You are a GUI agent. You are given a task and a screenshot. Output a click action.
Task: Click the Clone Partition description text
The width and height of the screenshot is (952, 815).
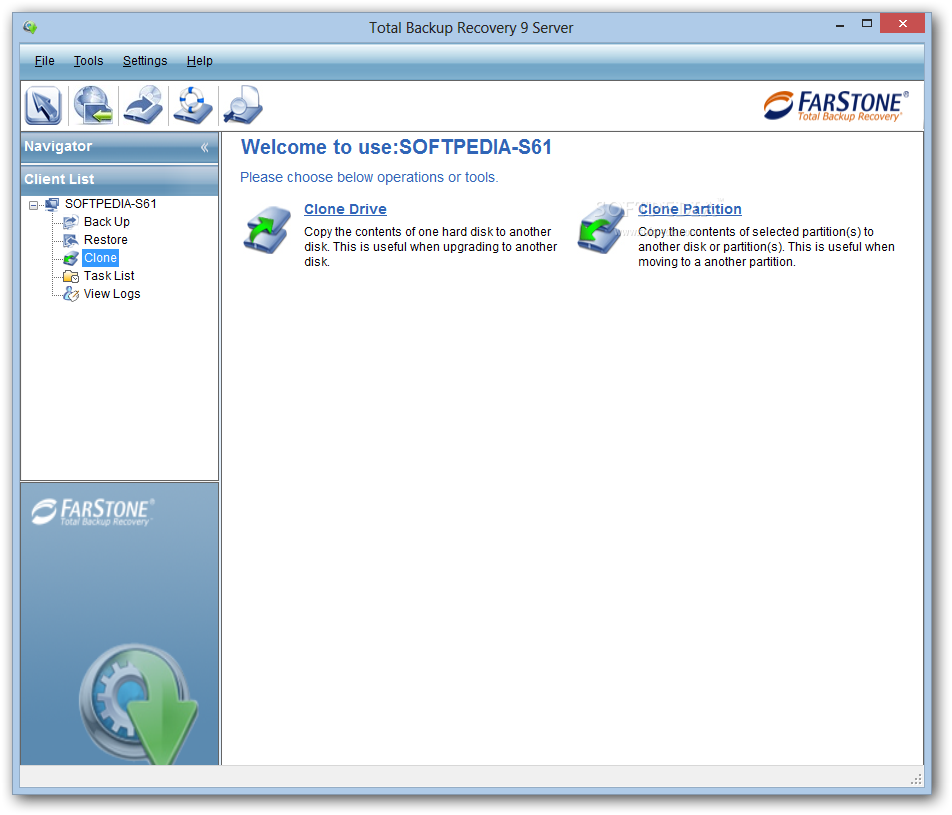(x=766, y=247)
